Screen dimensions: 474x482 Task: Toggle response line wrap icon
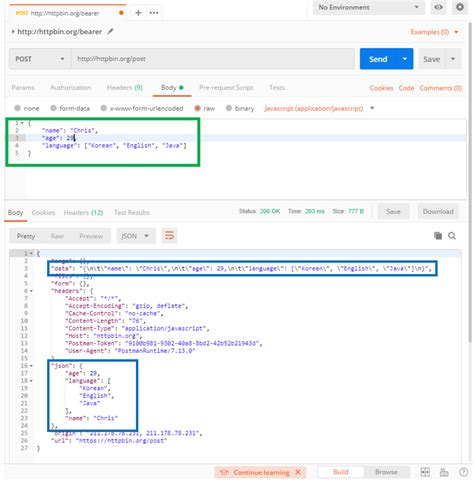(x=169, y=236)
